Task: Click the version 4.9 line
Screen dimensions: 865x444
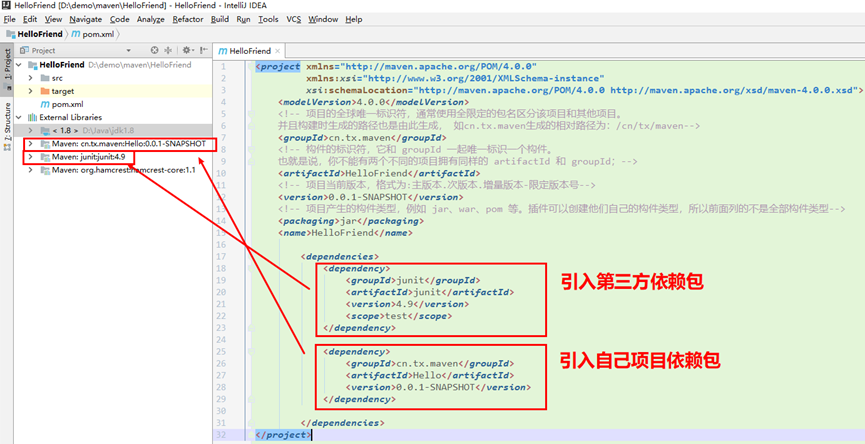Action: coord(407,304)
